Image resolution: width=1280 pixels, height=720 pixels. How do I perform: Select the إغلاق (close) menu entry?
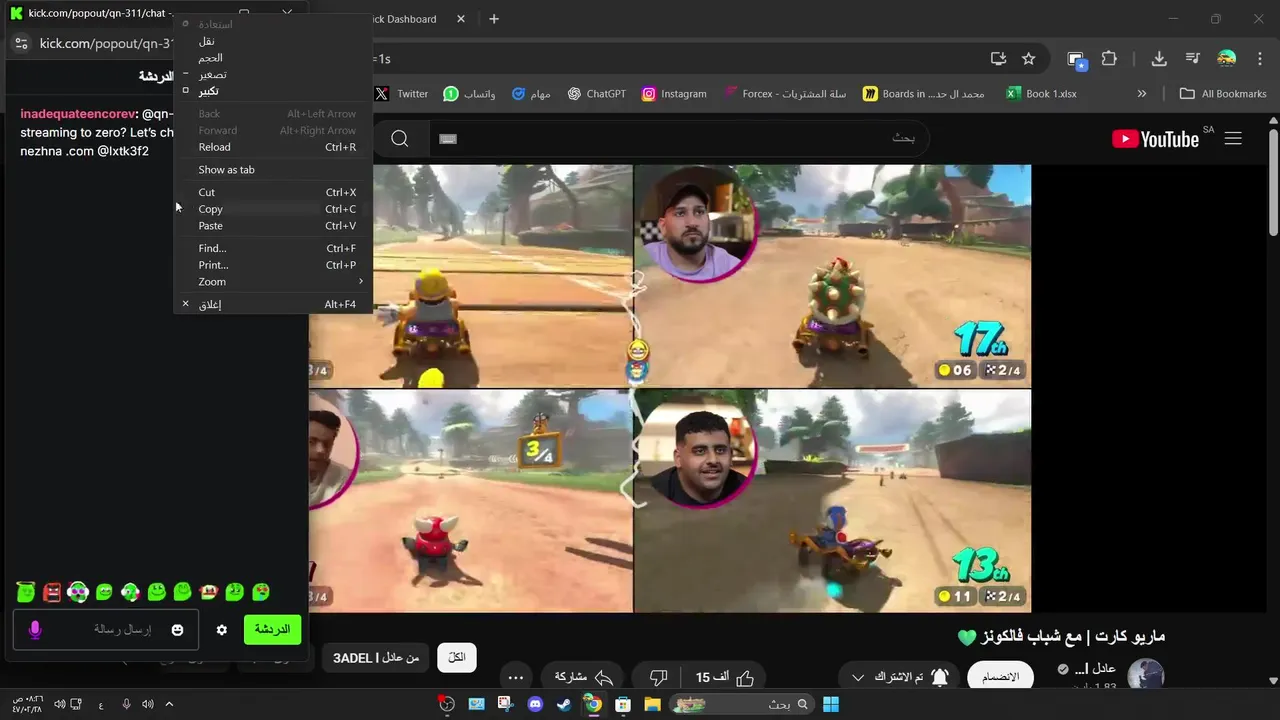pos(273,304)
